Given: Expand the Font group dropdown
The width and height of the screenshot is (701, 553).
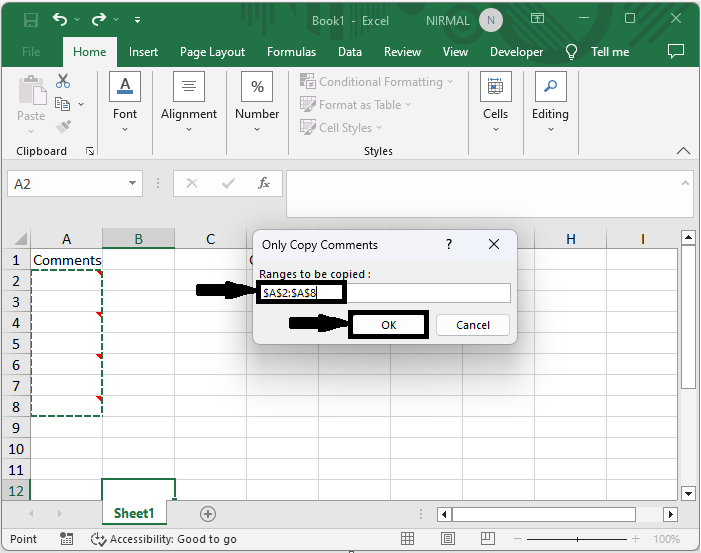Looking at the screenshot, I should click(x=125, y=130).
